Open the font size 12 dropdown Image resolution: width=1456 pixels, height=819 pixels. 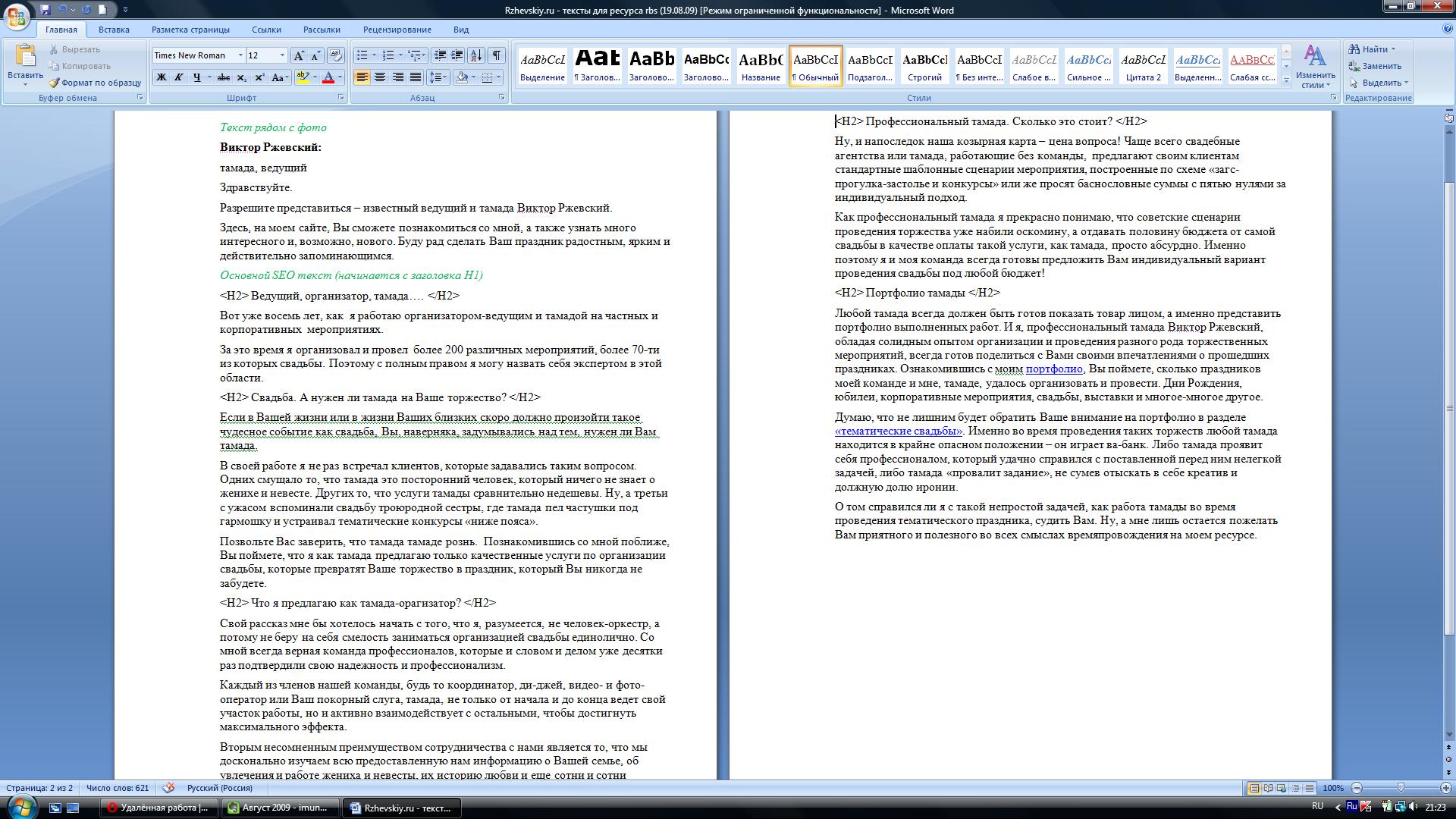pyautogui.click(x=282, y=55)
